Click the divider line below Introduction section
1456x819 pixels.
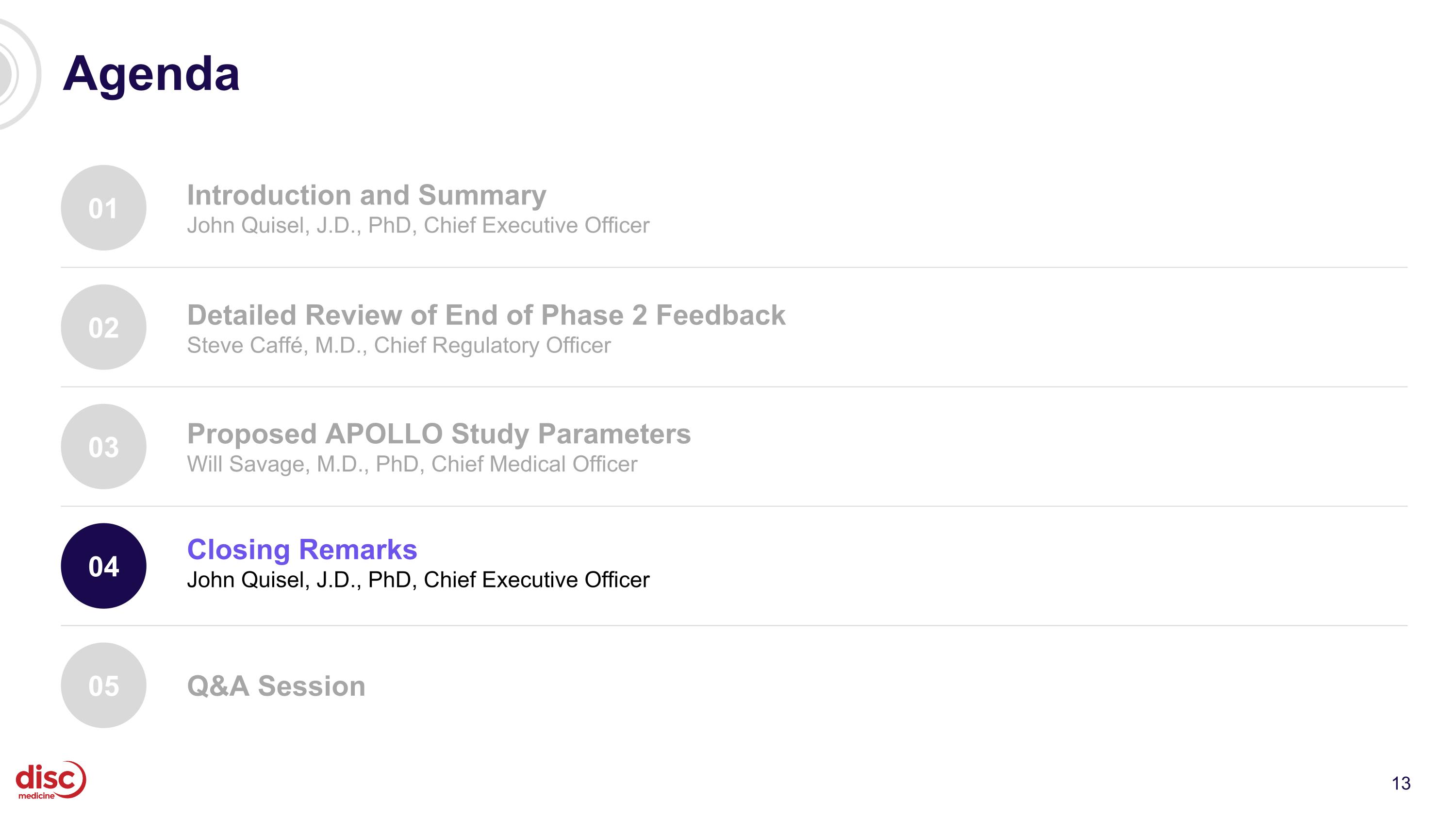point(734,267)
